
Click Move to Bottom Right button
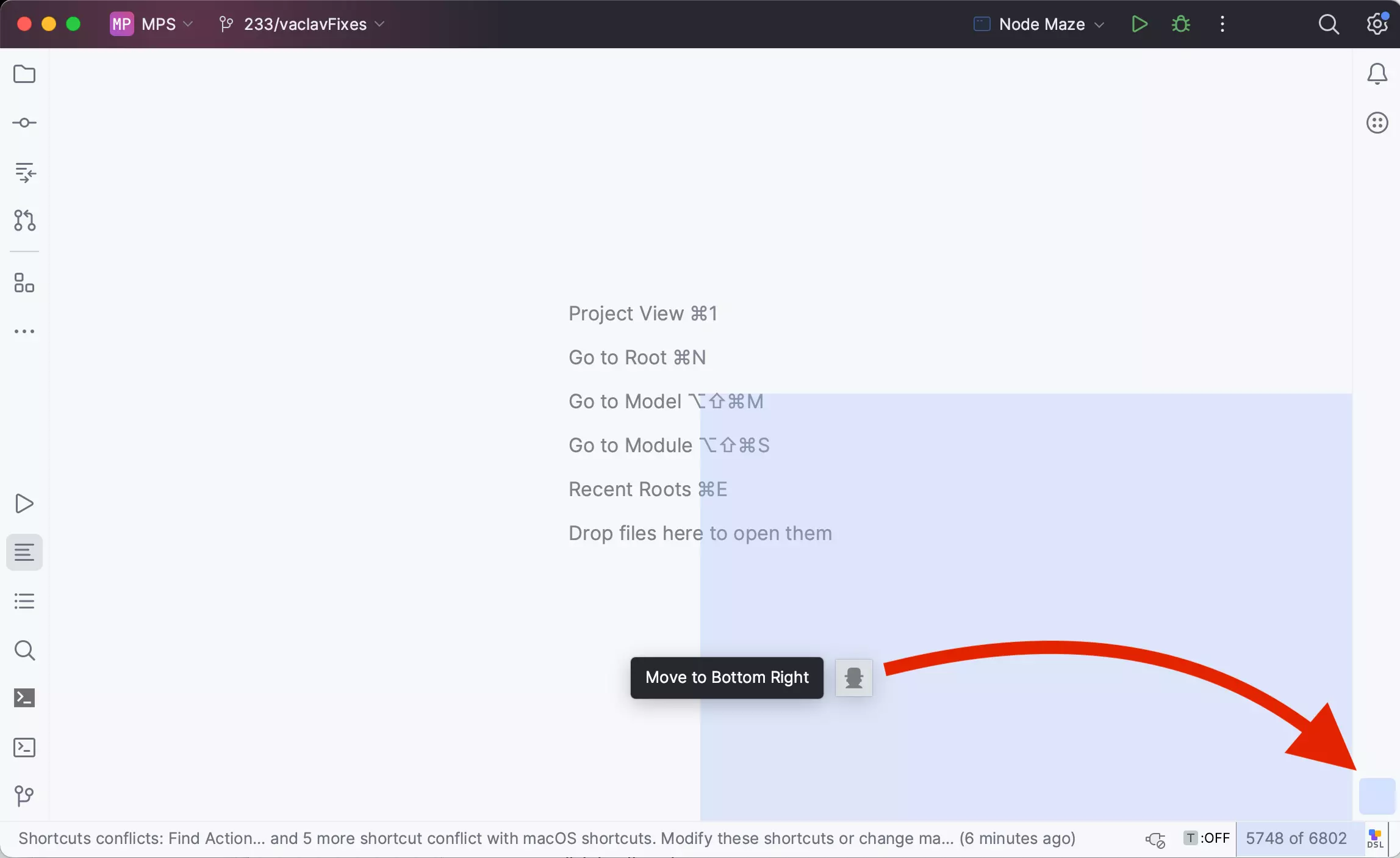[x=726, y=677]
